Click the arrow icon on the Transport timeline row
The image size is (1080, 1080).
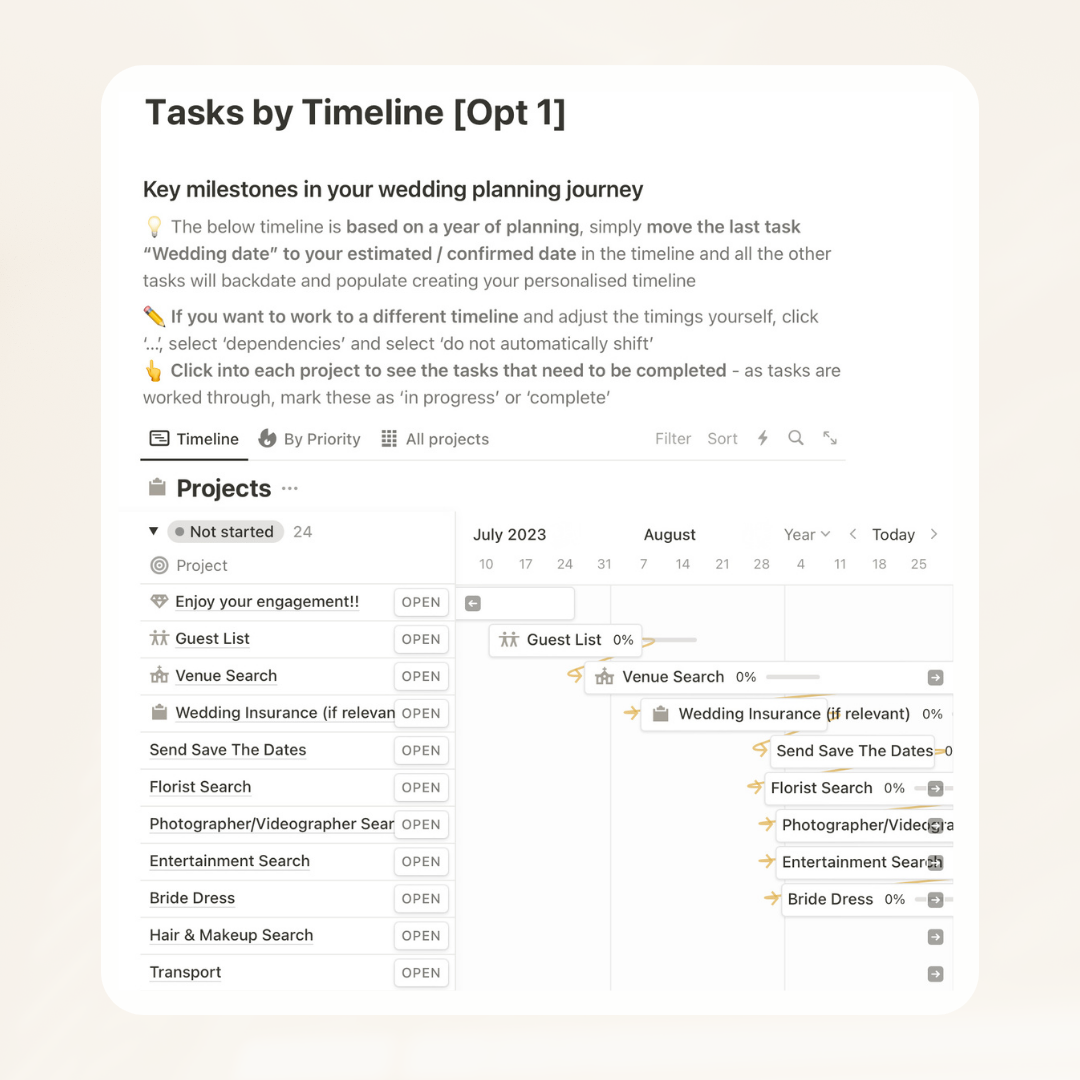coord(935,973)
